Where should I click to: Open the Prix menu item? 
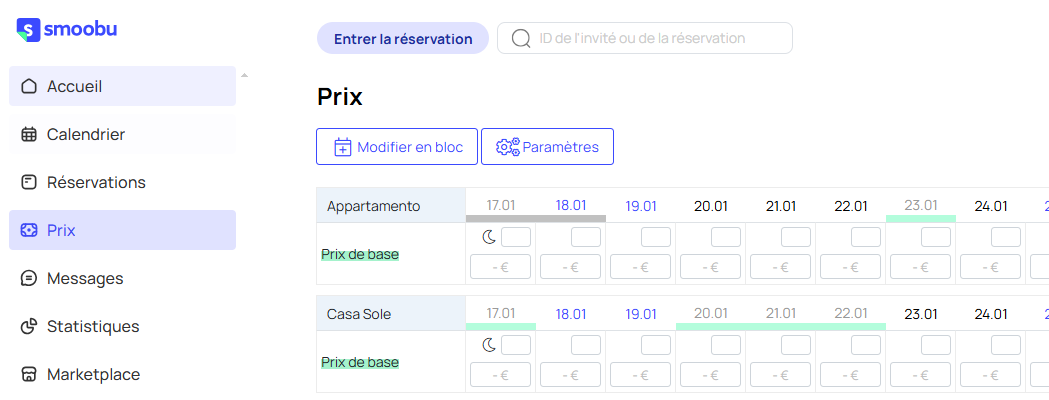(122, 230)
